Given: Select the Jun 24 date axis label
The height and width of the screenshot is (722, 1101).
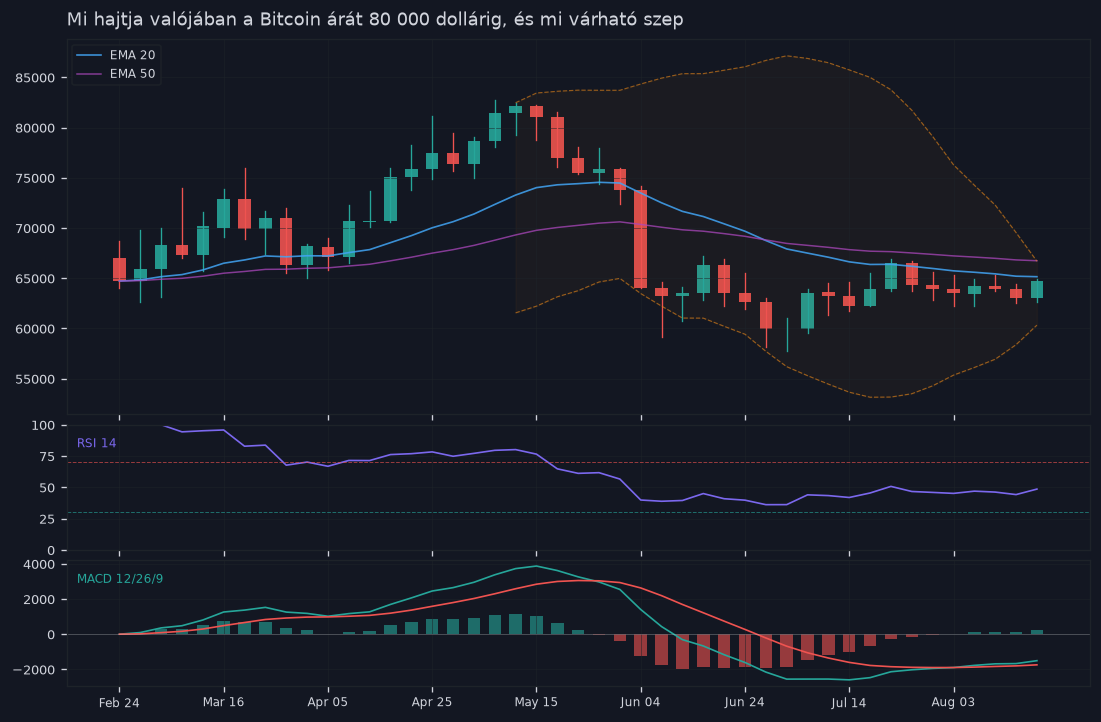Looking at the screenshot, I should pyautogui.click(x=745, y=702).
